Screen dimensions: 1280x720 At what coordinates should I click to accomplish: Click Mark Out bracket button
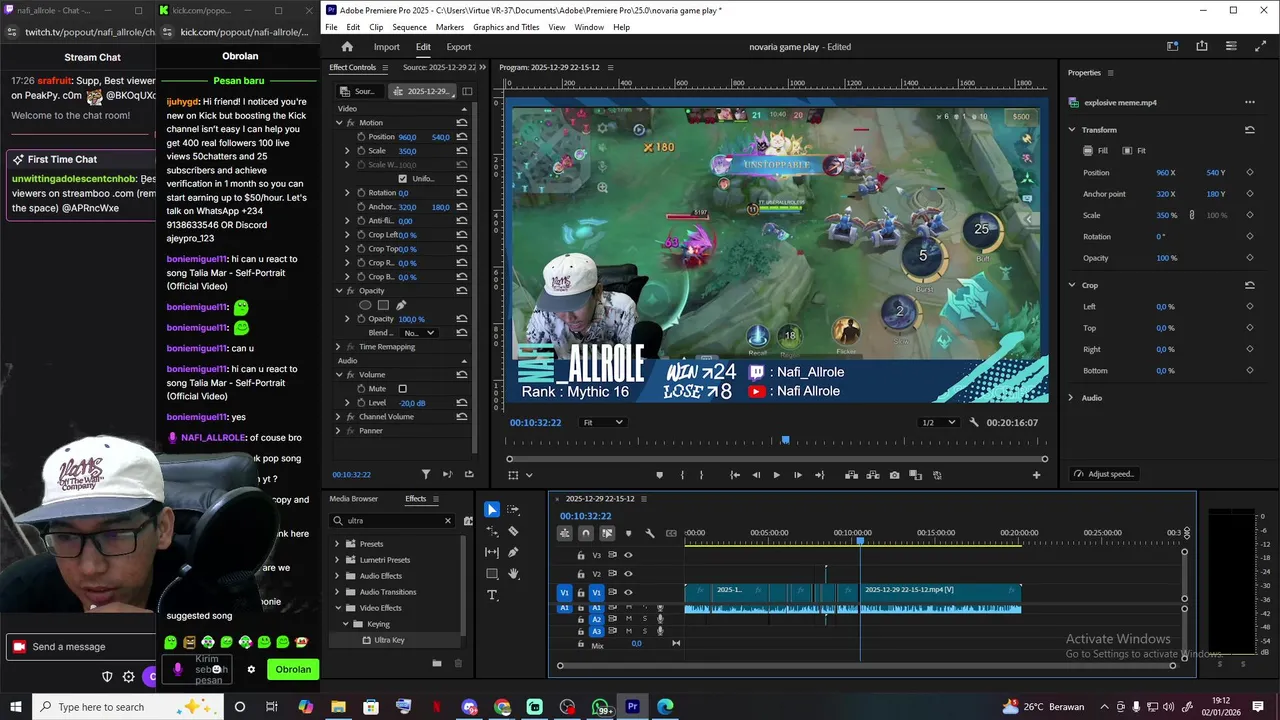coord(701,475)
